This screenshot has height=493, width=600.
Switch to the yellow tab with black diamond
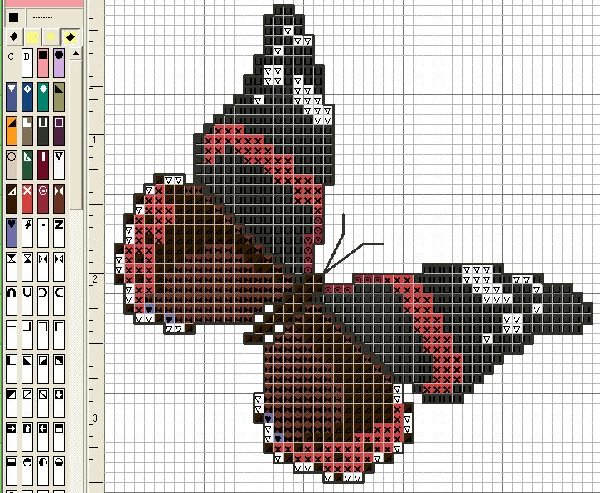coord(71,37)
